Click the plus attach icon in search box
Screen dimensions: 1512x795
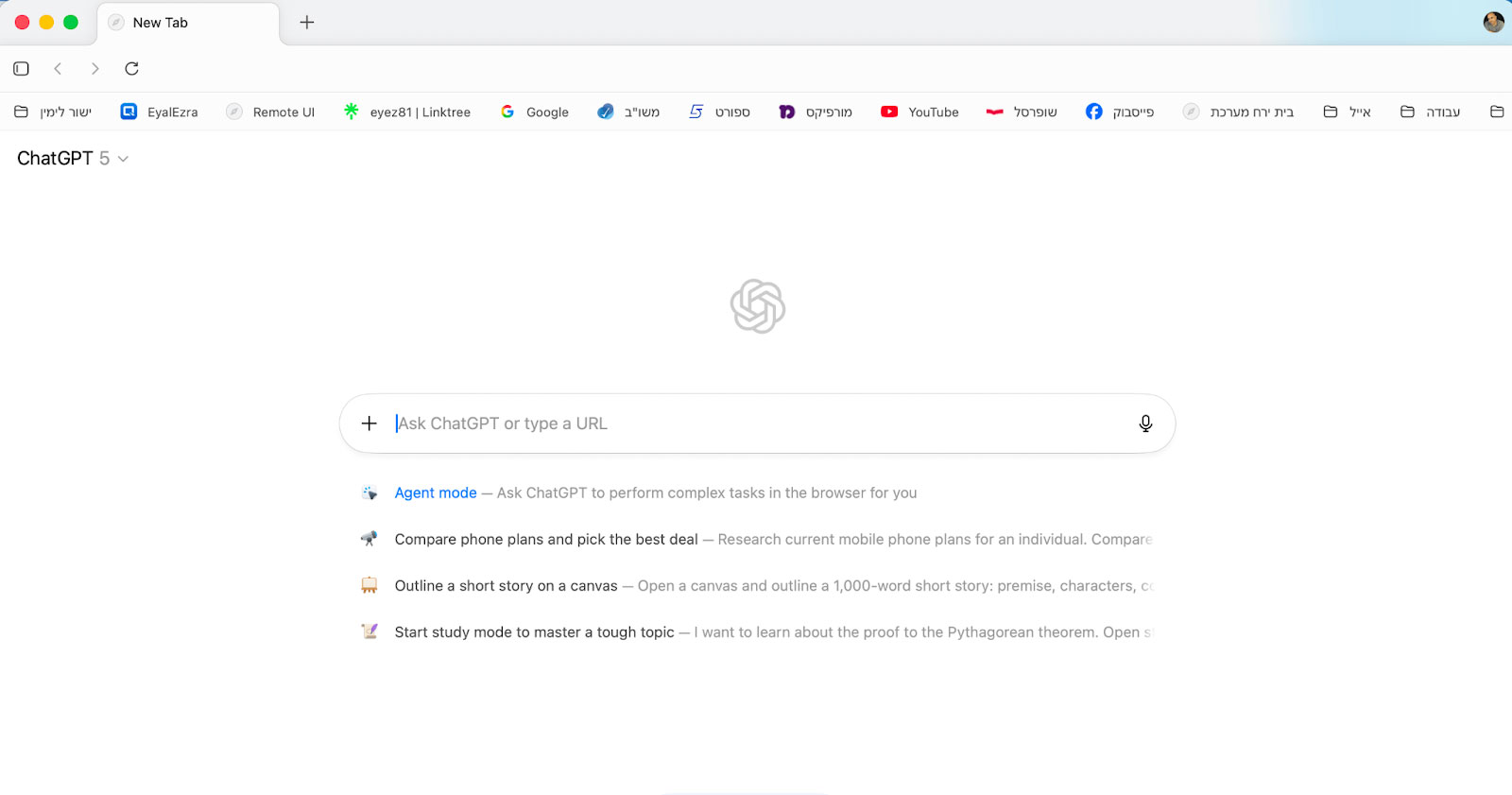pos(369,423)
